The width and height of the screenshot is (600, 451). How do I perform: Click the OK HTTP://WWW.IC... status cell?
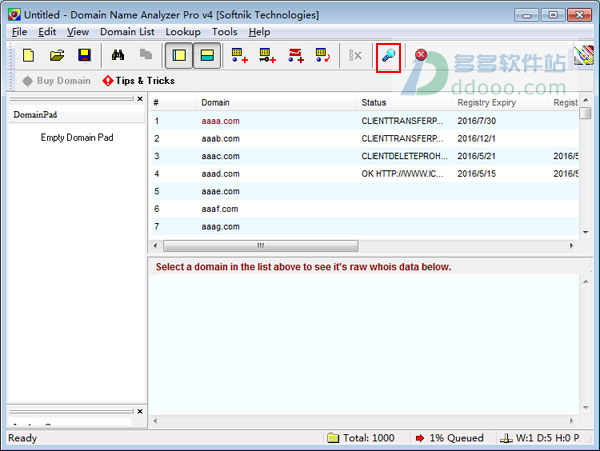coord(402,174)
